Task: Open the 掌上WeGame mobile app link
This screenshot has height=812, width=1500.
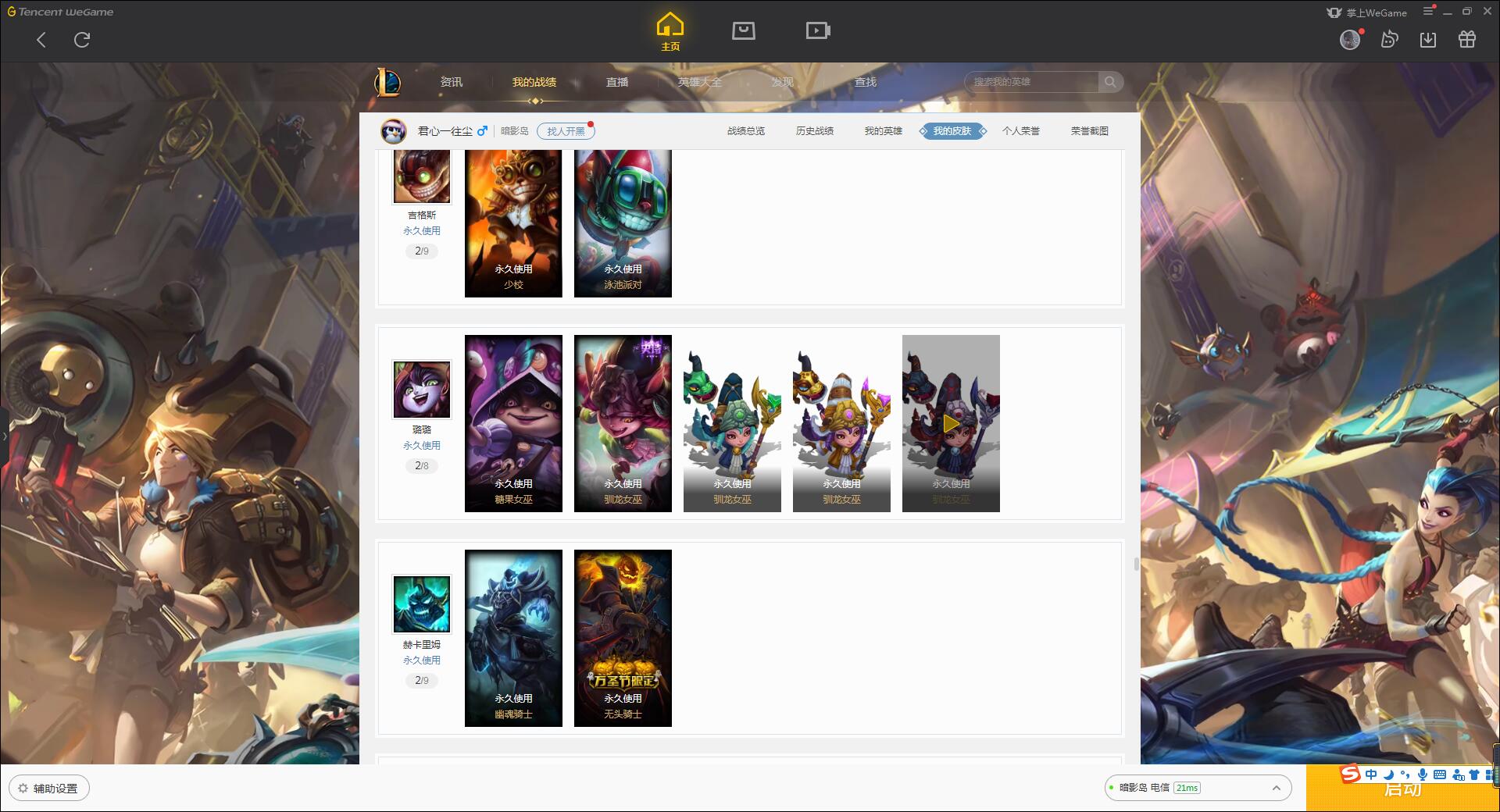Action: [1366, 12]
